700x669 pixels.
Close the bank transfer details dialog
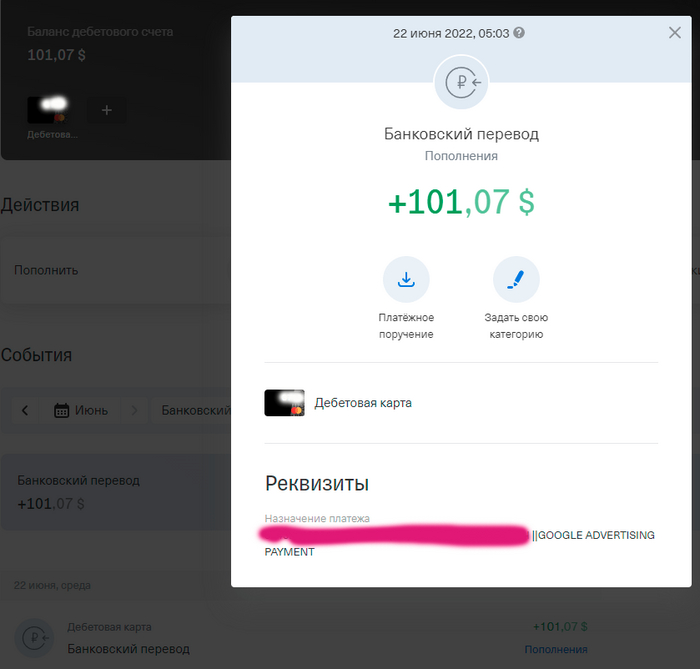pos(675,33)
